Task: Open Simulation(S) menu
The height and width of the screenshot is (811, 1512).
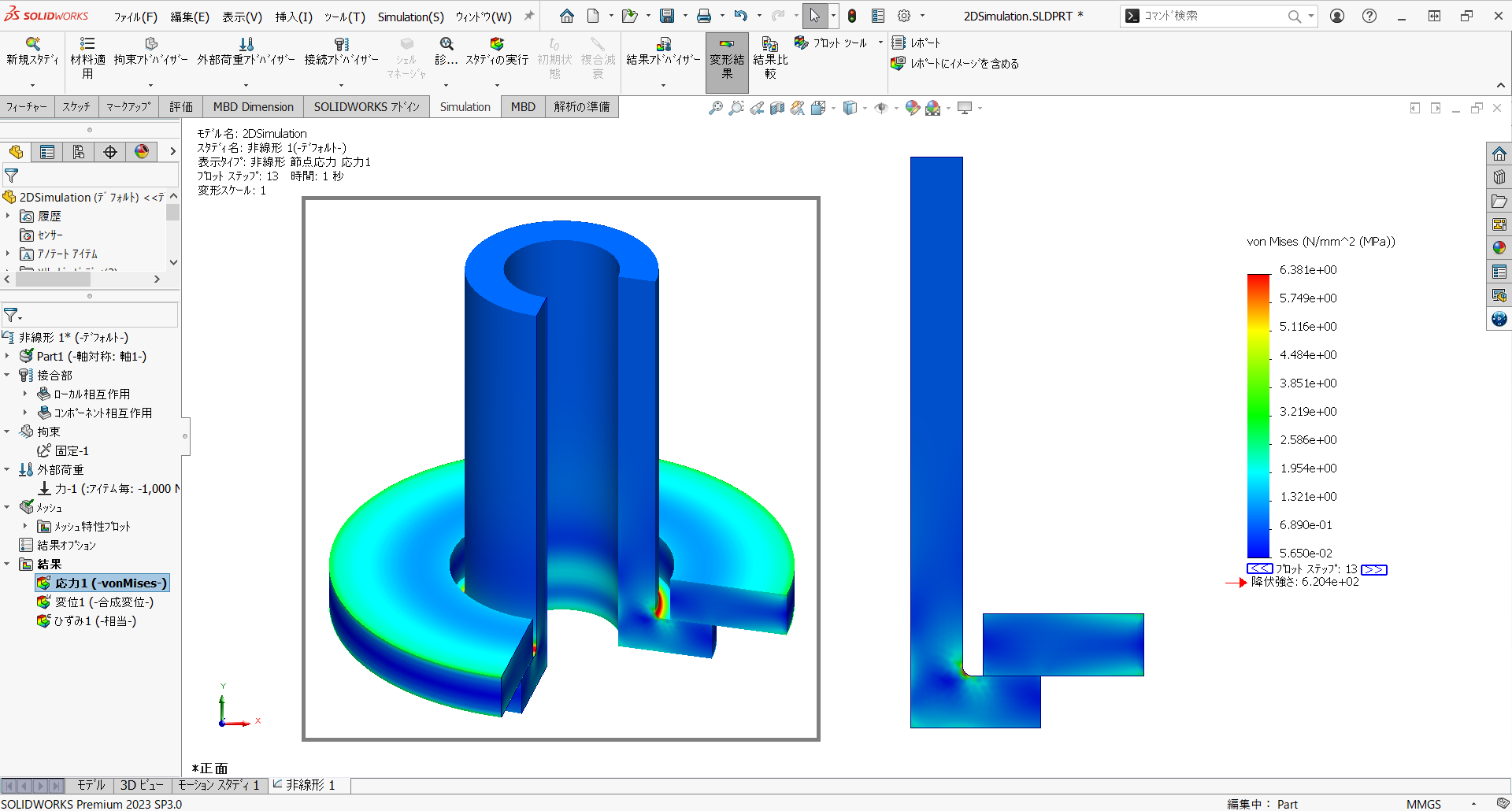Action: [410, 17]
